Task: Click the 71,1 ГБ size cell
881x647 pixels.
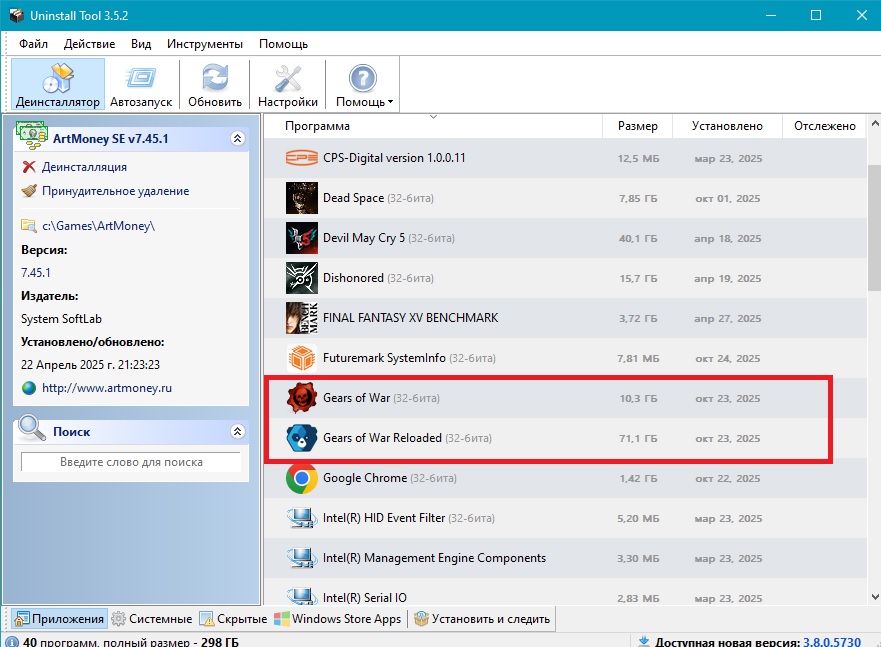Action: pyautogui.click(x=638, y=438)
